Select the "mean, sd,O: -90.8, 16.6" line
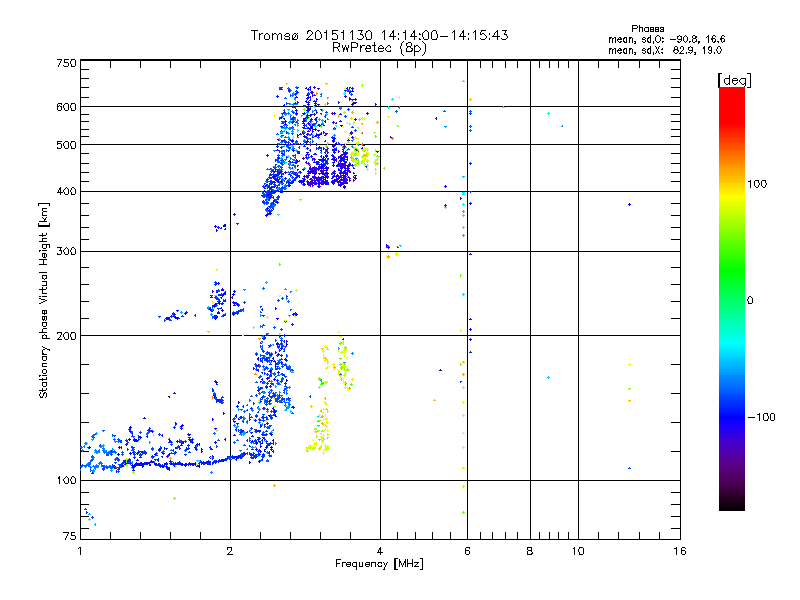 click(666, 39)
